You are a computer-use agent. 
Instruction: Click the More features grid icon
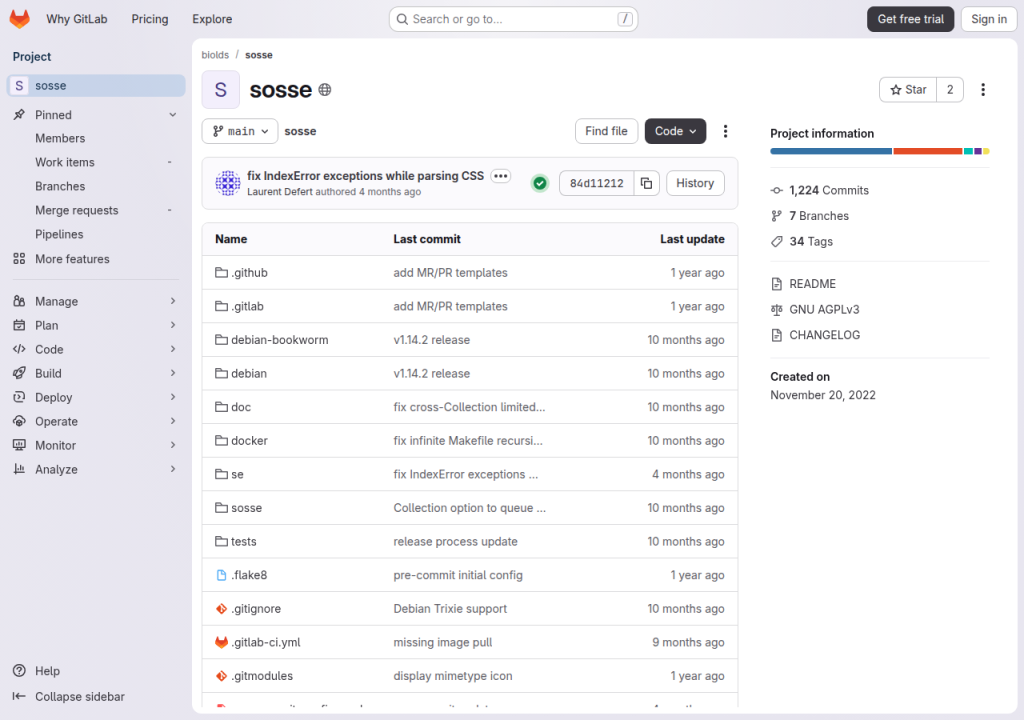pyautogui.click(x=19, y=259)
